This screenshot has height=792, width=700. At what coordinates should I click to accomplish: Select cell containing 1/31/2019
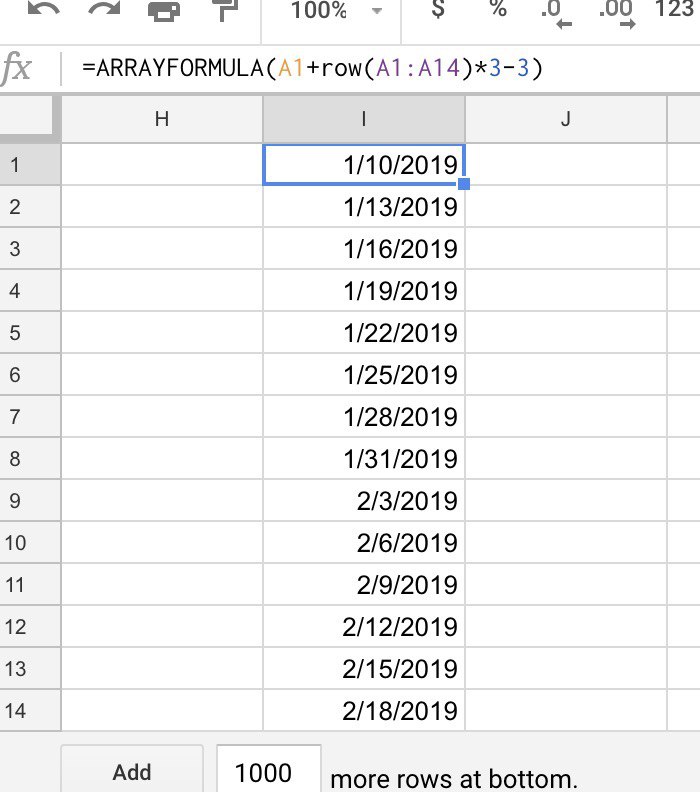coord(364,458)
